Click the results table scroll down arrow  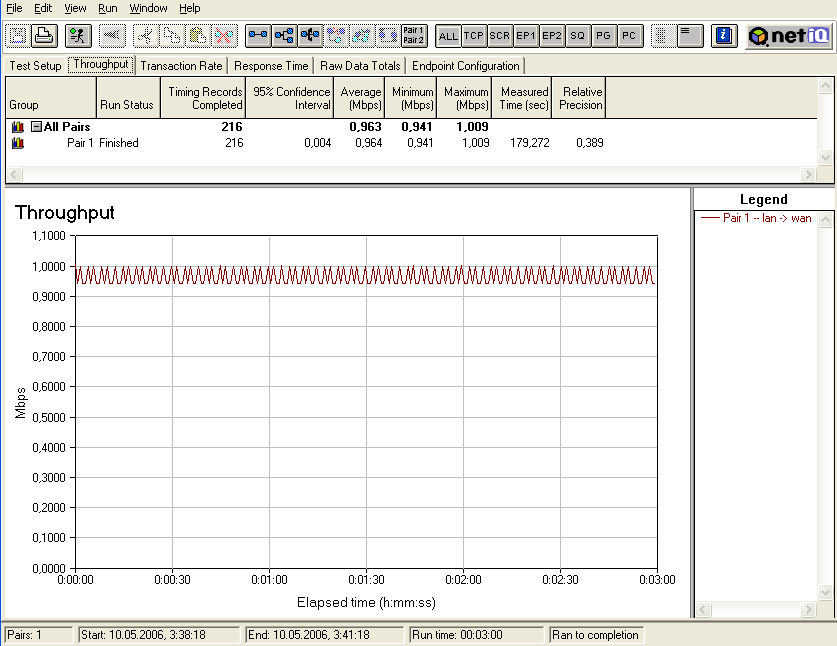[826, 158]
